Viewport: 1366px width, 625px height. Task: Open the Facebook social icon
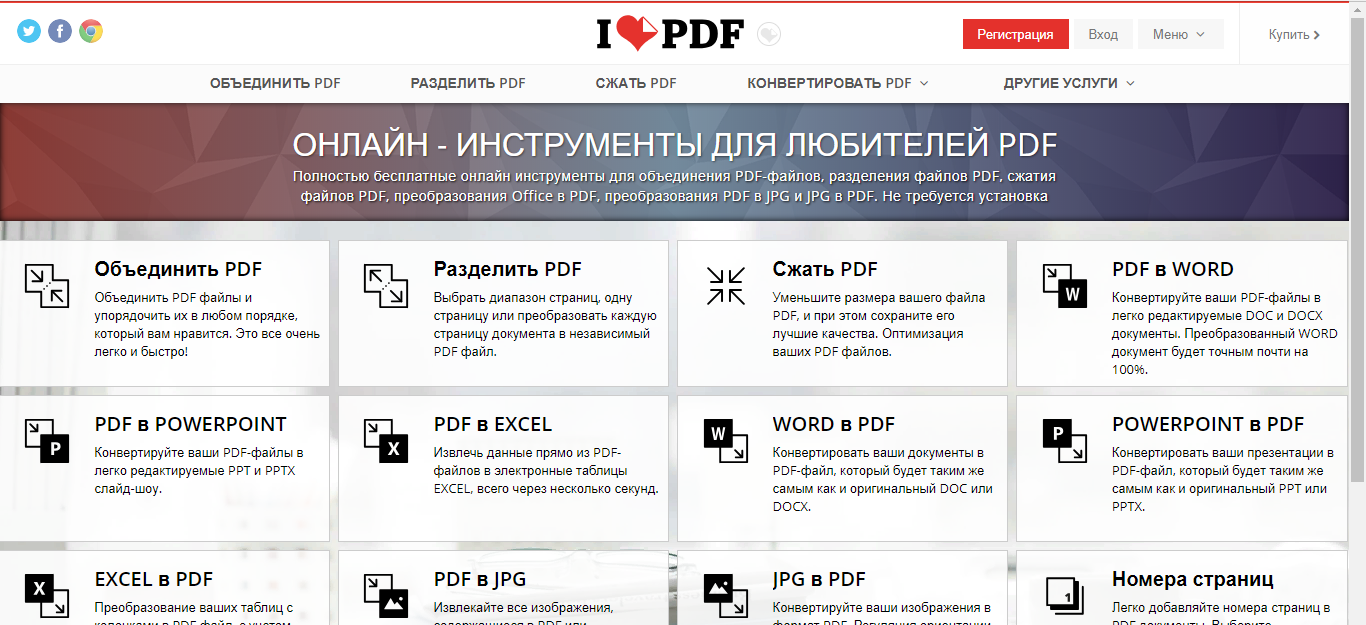[x=60, y=32]
